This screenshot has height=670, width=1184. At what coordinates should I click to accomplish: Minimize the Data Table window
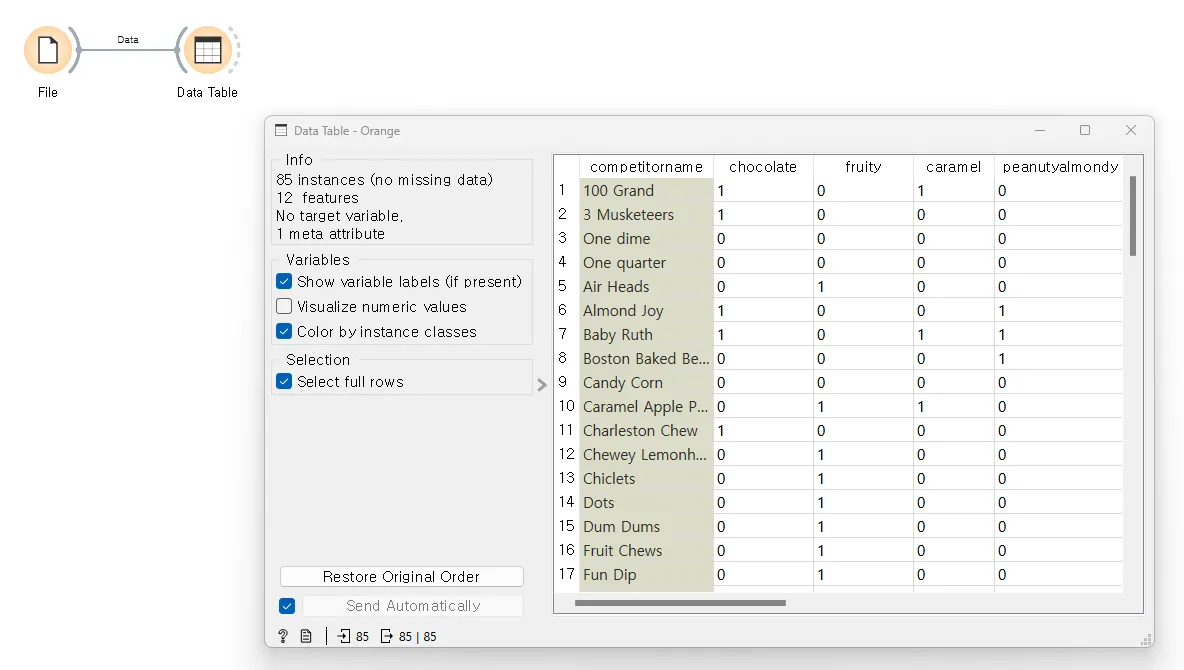1040,130
